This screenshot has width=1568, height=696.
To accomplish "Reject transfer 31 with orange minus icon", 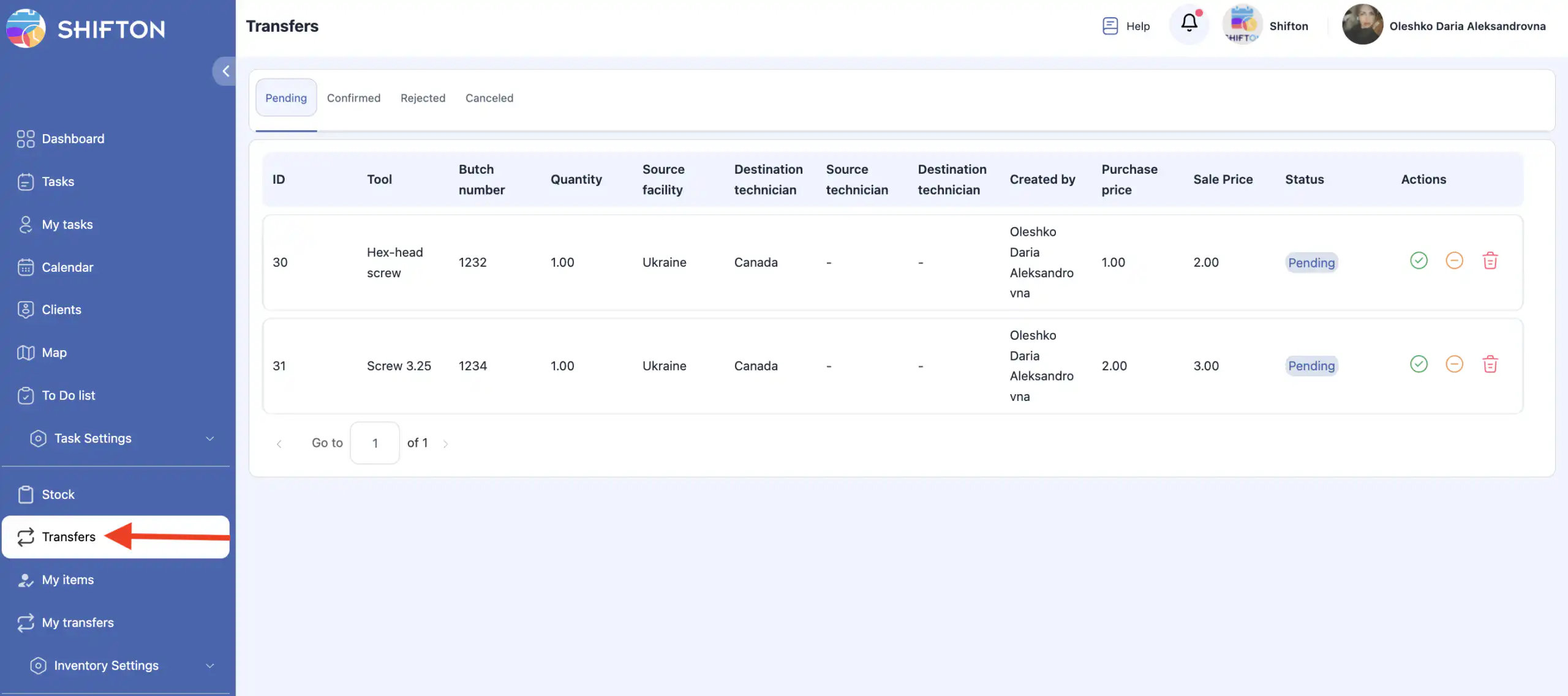I will [x=1454, y=365].
